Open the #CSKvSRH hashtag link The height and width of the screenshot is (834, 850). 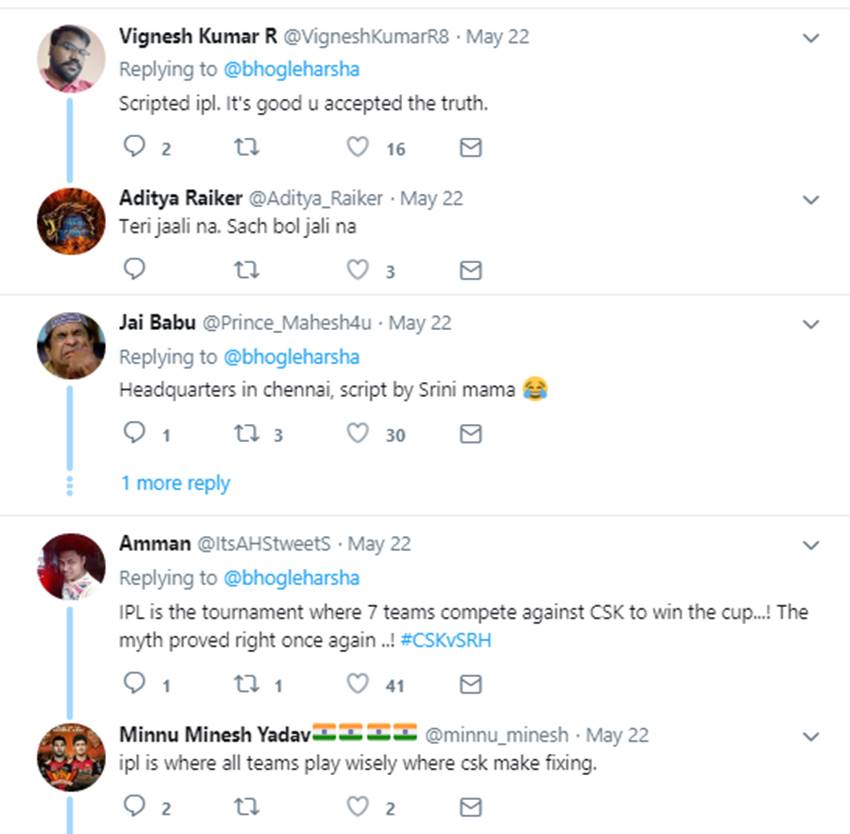click(446, 640)
